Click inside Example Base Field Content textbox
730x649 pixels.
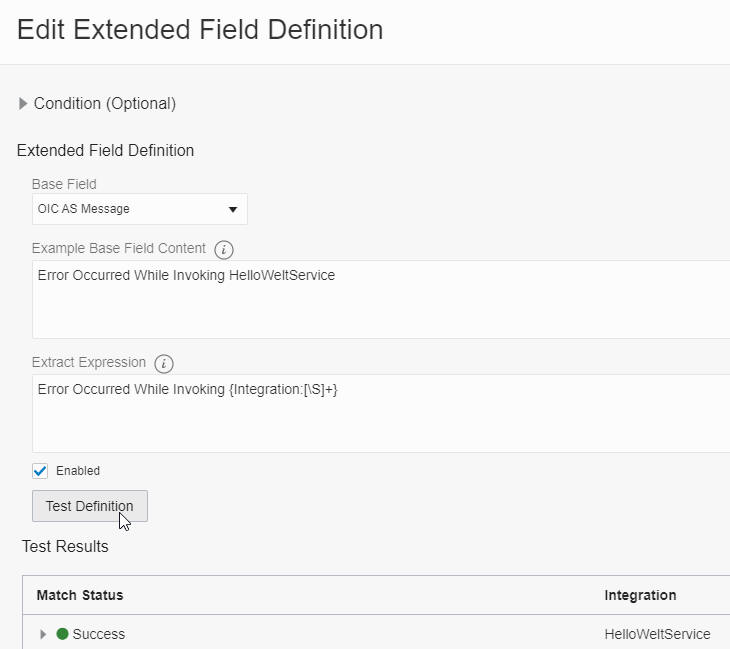(381, 299)
